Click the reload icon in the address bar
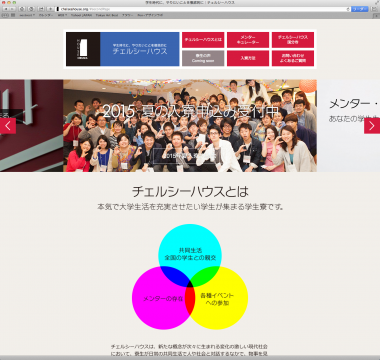 [348, 9]
